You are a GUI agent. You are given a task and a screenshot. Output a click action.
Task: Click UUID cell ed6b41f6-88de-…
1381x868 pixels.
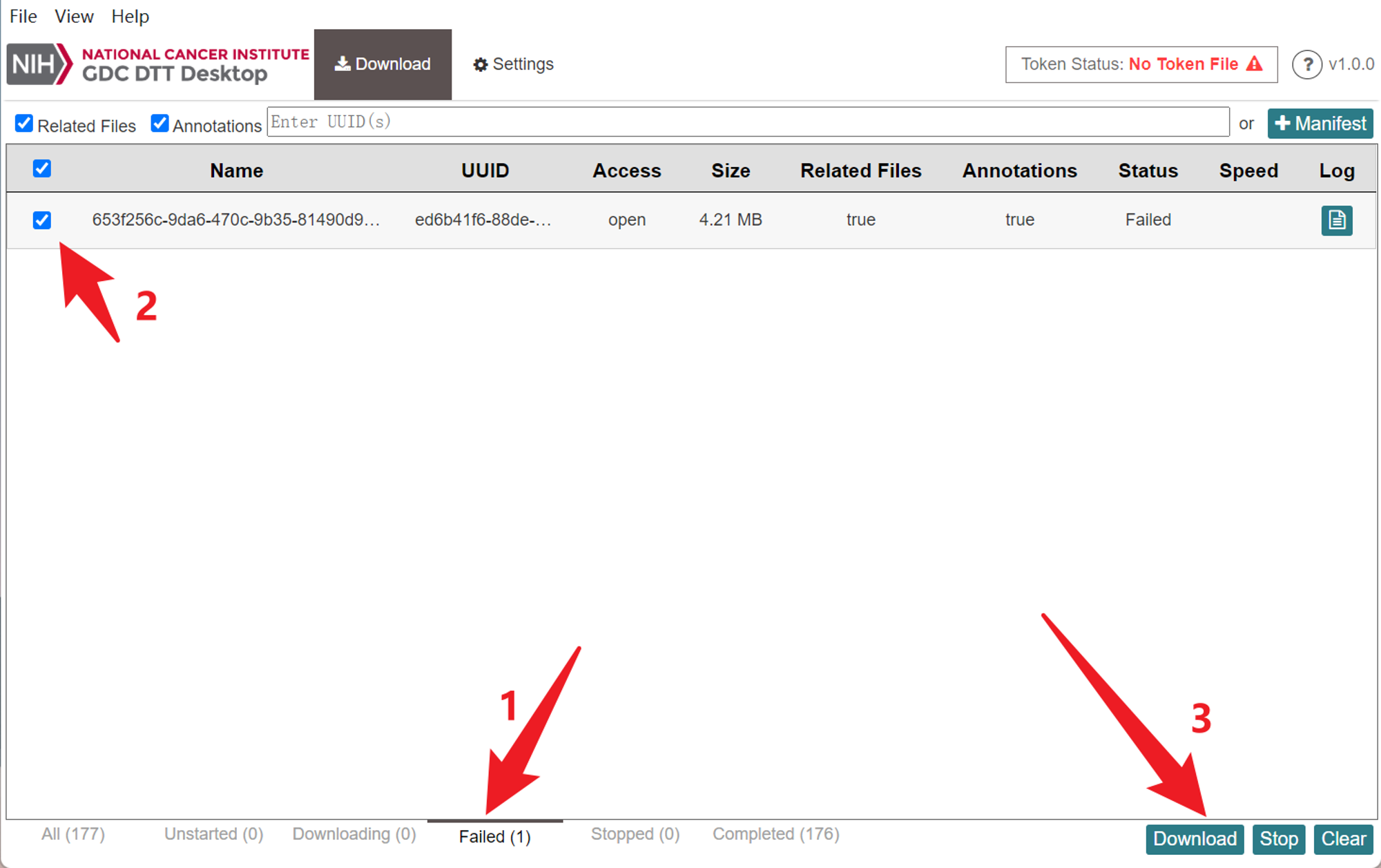tap(483, 220)
